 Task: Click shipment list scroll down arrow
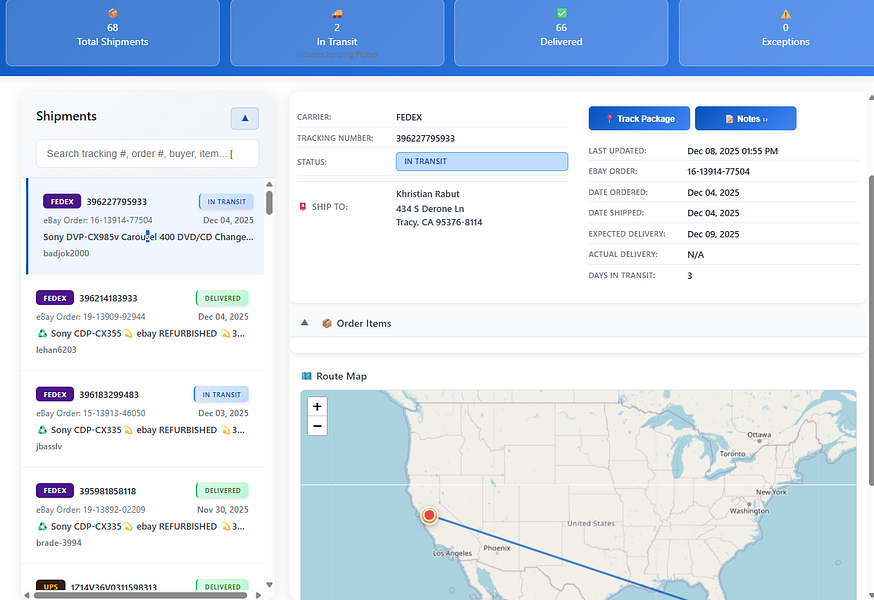point(269,585)
